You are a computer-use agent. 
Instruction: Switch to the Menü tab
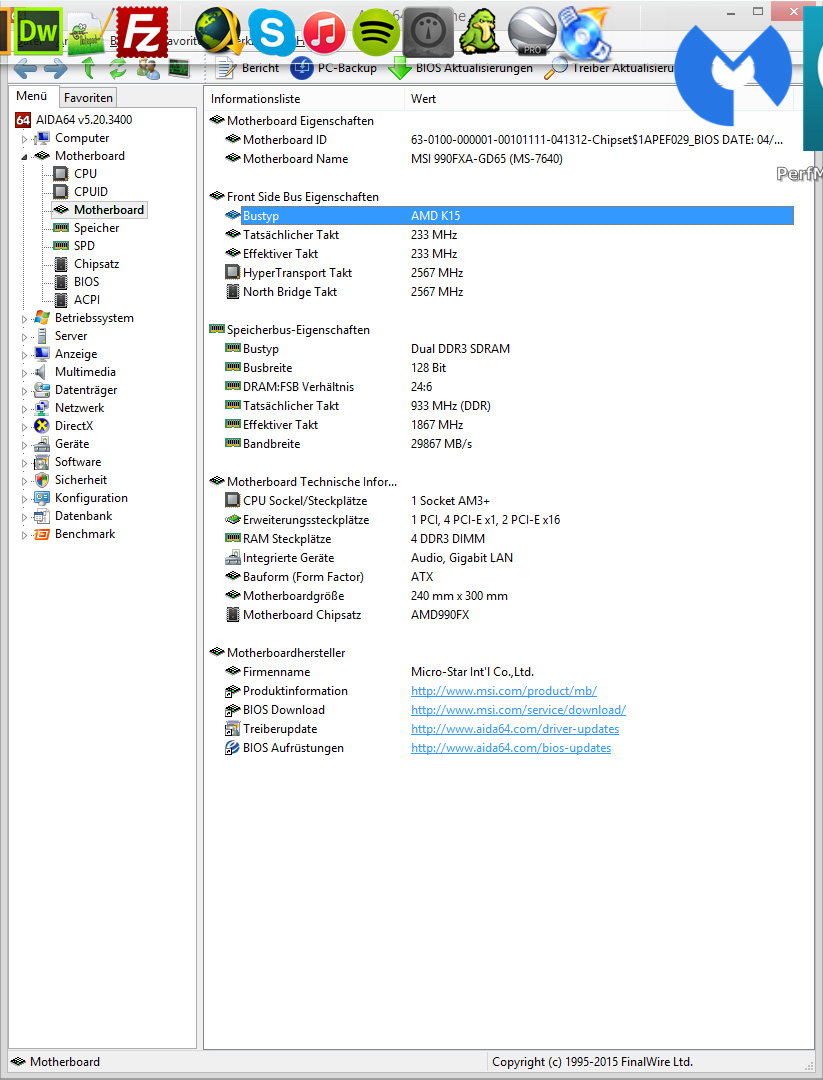(32, 96)
